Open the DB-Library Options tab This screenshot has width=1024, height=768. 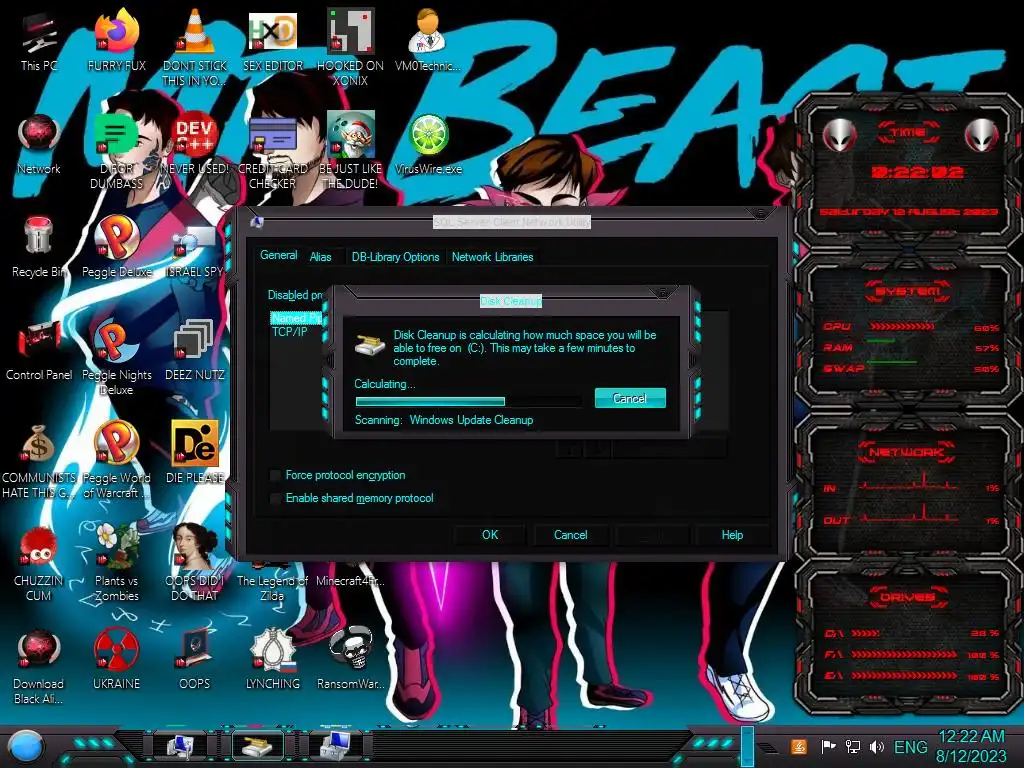tap(395, 257)
